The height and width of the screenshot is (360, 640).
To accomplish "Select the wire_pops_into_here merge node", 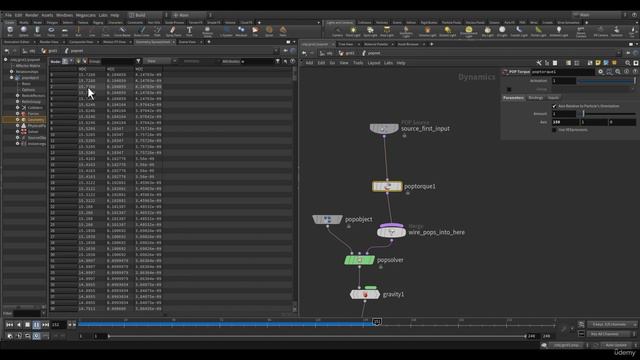I will coord(391,232).
